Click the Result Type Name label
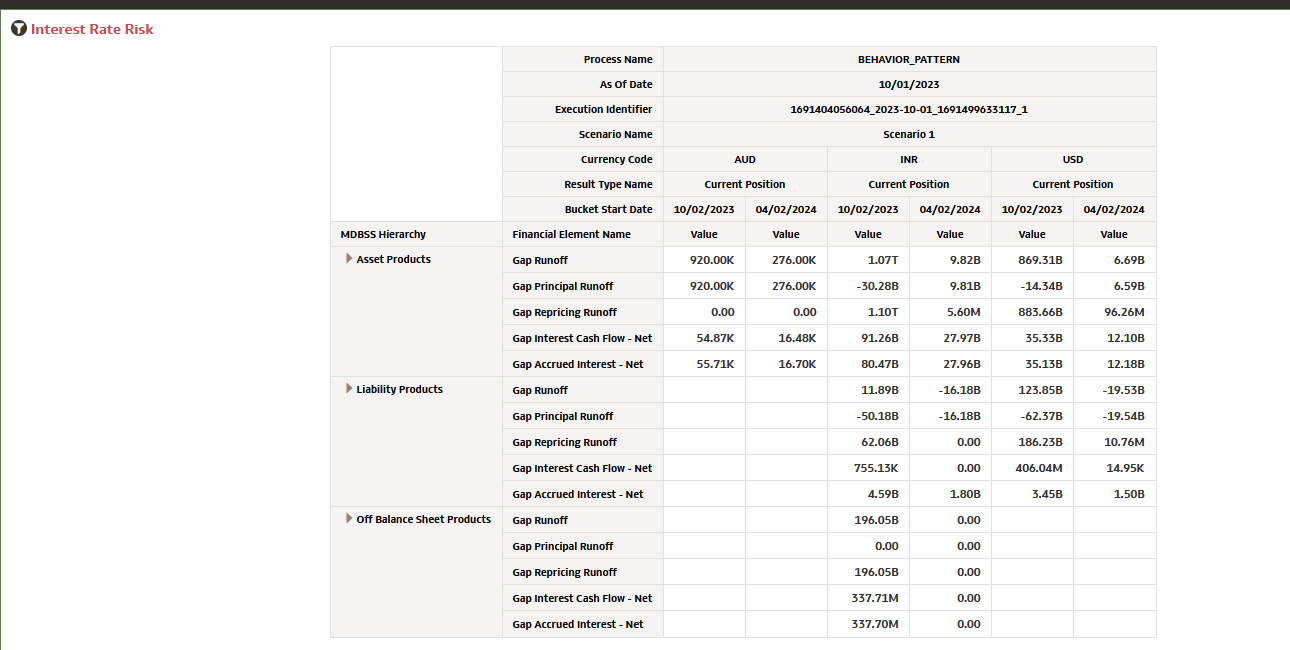The width and height of the screenshot is (1290, 650). (x=608, y=185)
